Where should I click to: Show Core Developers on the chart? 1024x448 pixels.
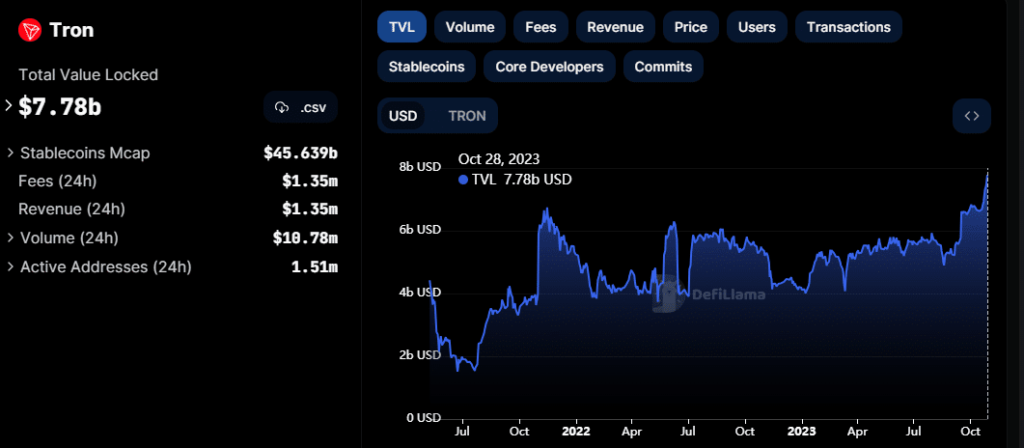[x=549, y=67]
